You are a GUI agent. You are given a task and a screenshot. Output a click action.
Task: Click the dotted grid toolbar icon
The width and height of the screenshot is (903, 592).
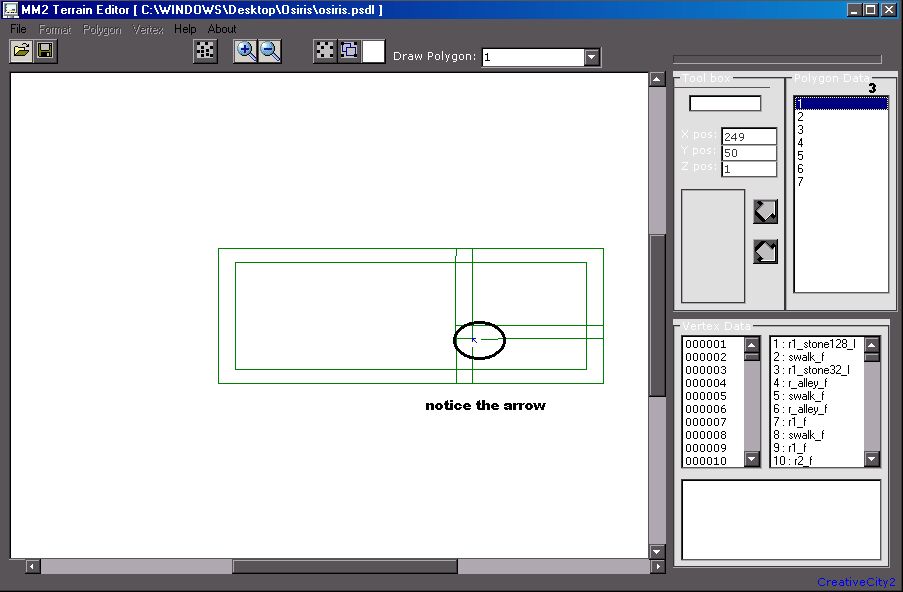click(x=205, y=51)
